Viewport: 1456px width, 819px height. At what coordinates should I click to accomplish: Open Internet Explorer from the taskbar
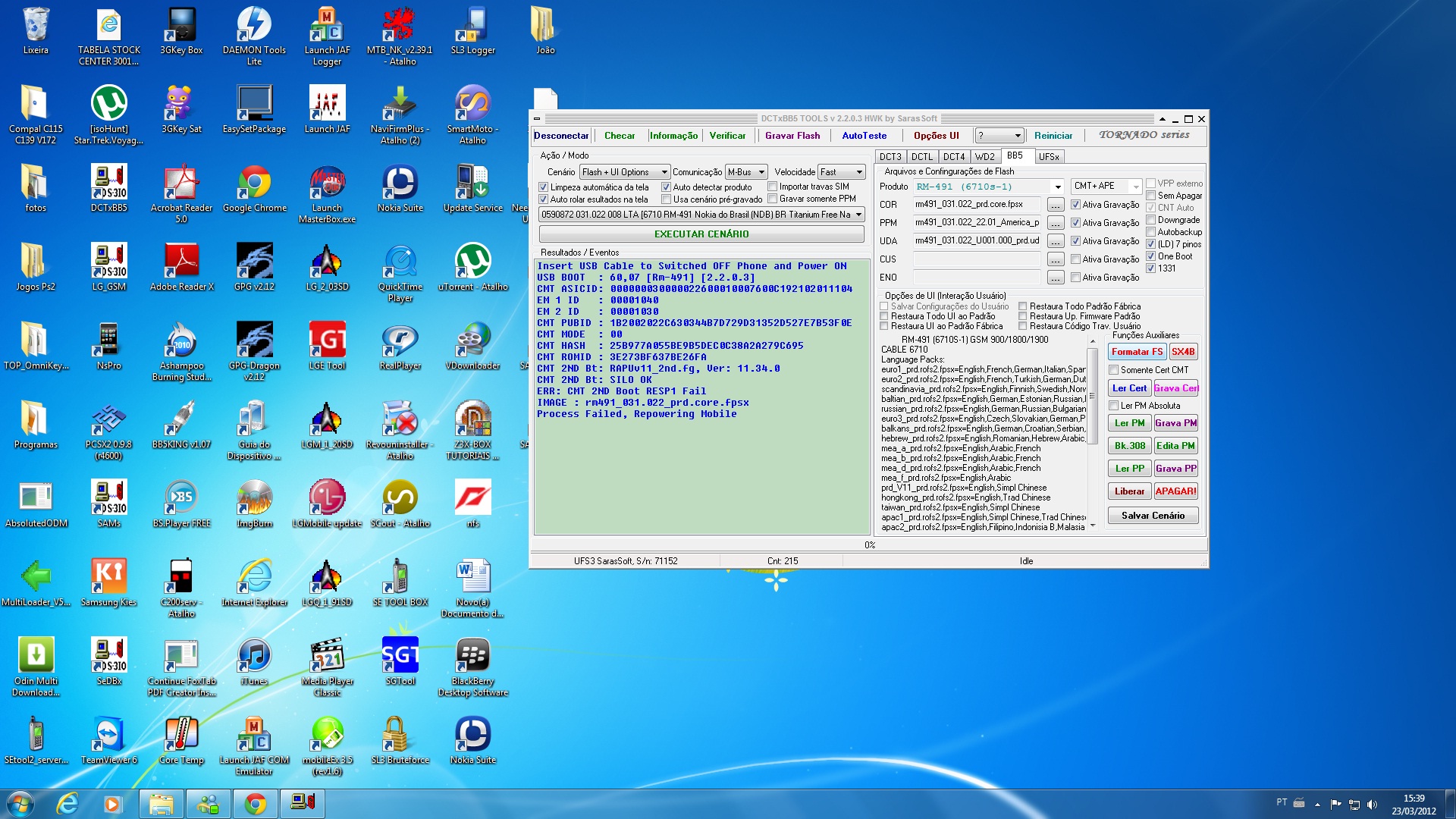pyautogui.click(x=67, y=804)
